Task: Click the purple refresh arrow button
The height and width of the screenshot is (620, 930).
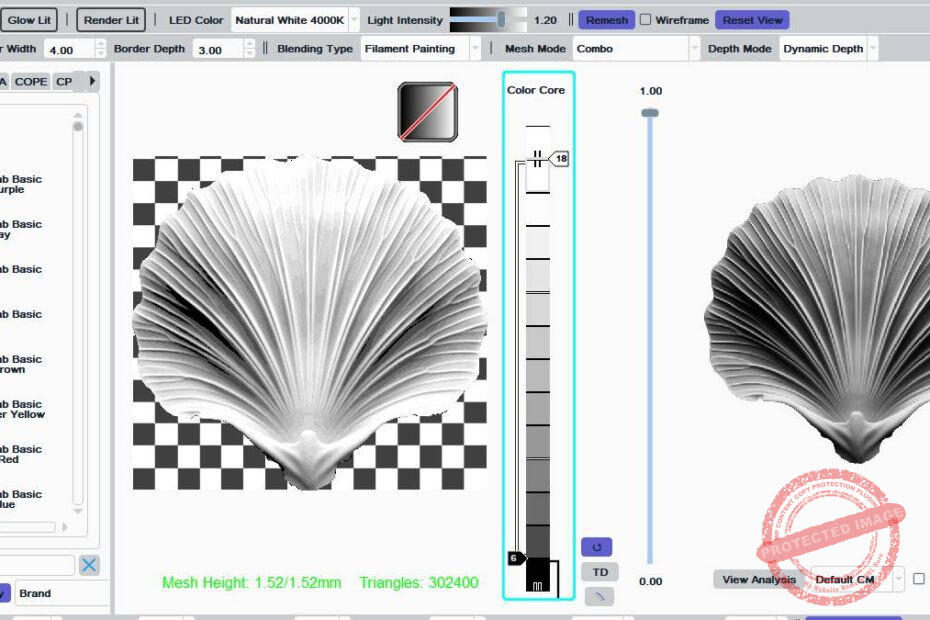Action: click(597, 547)
